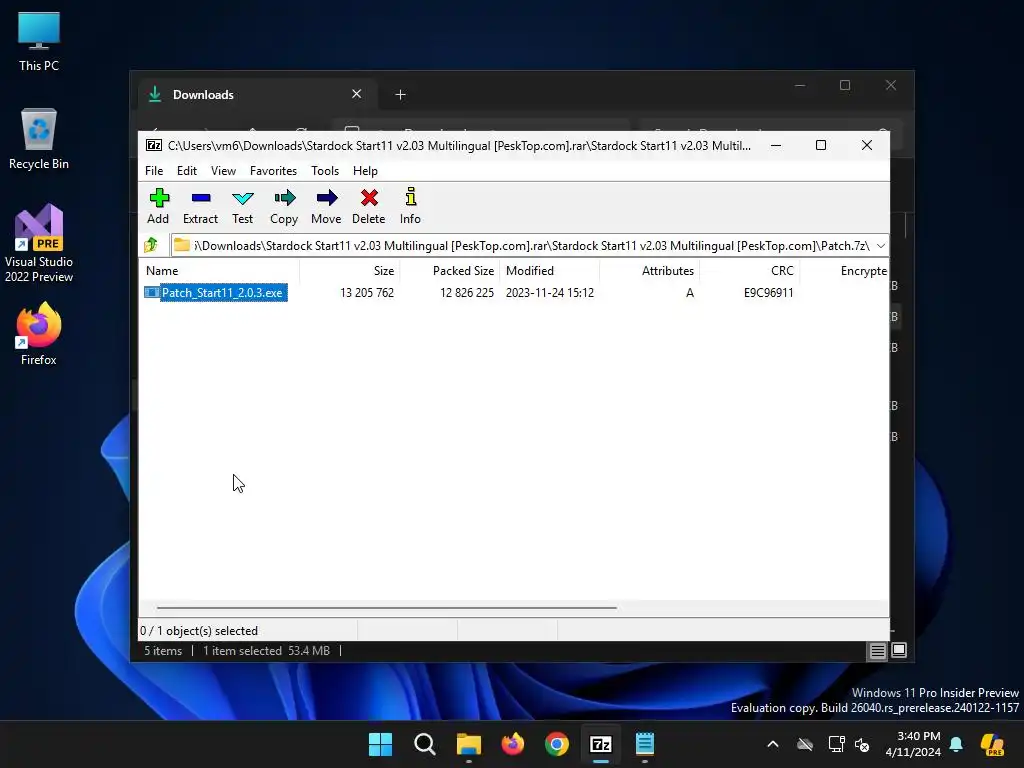Screen dimensions: 1024x768
Task: Click the Attributes value A
Action: click(690, 293)
